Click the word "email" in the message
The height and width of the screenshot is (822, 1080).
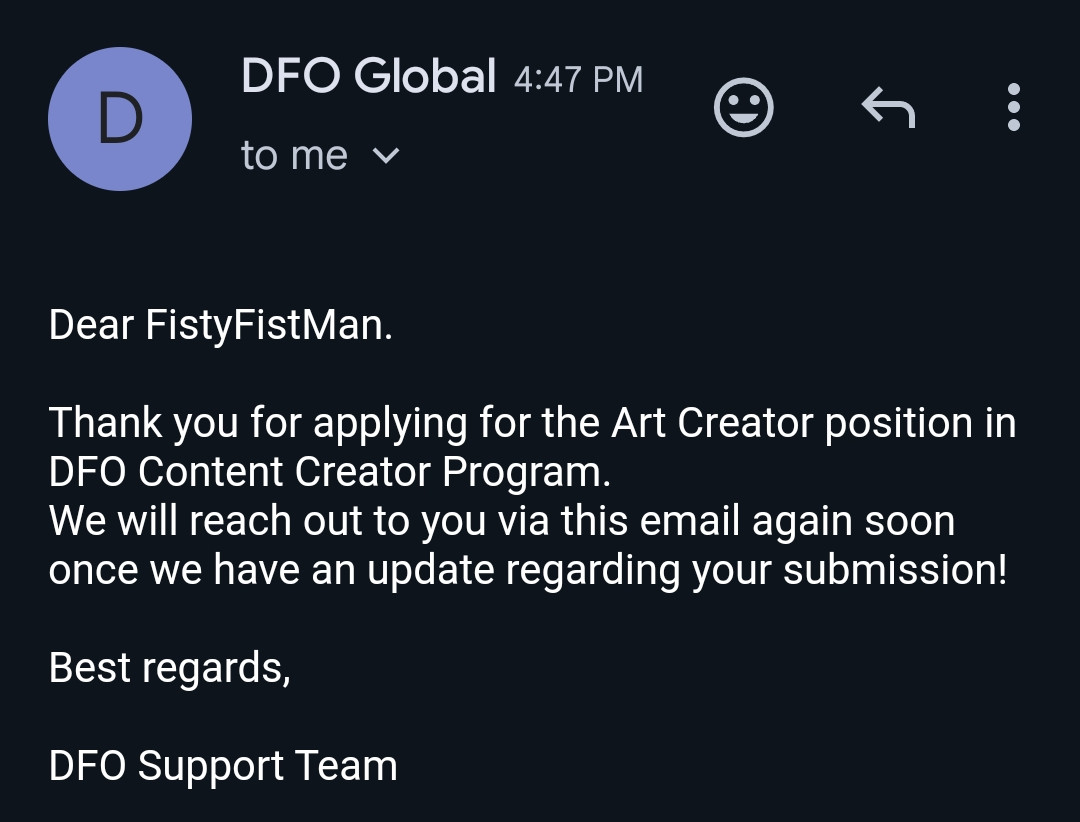[x=689, y=520]
